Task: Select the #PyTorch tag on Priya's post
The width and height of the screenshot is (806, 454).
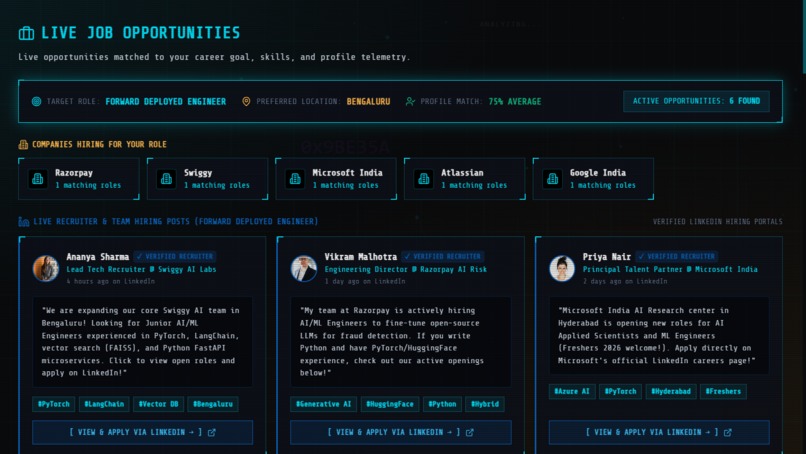Action: [x=620, y=391]
